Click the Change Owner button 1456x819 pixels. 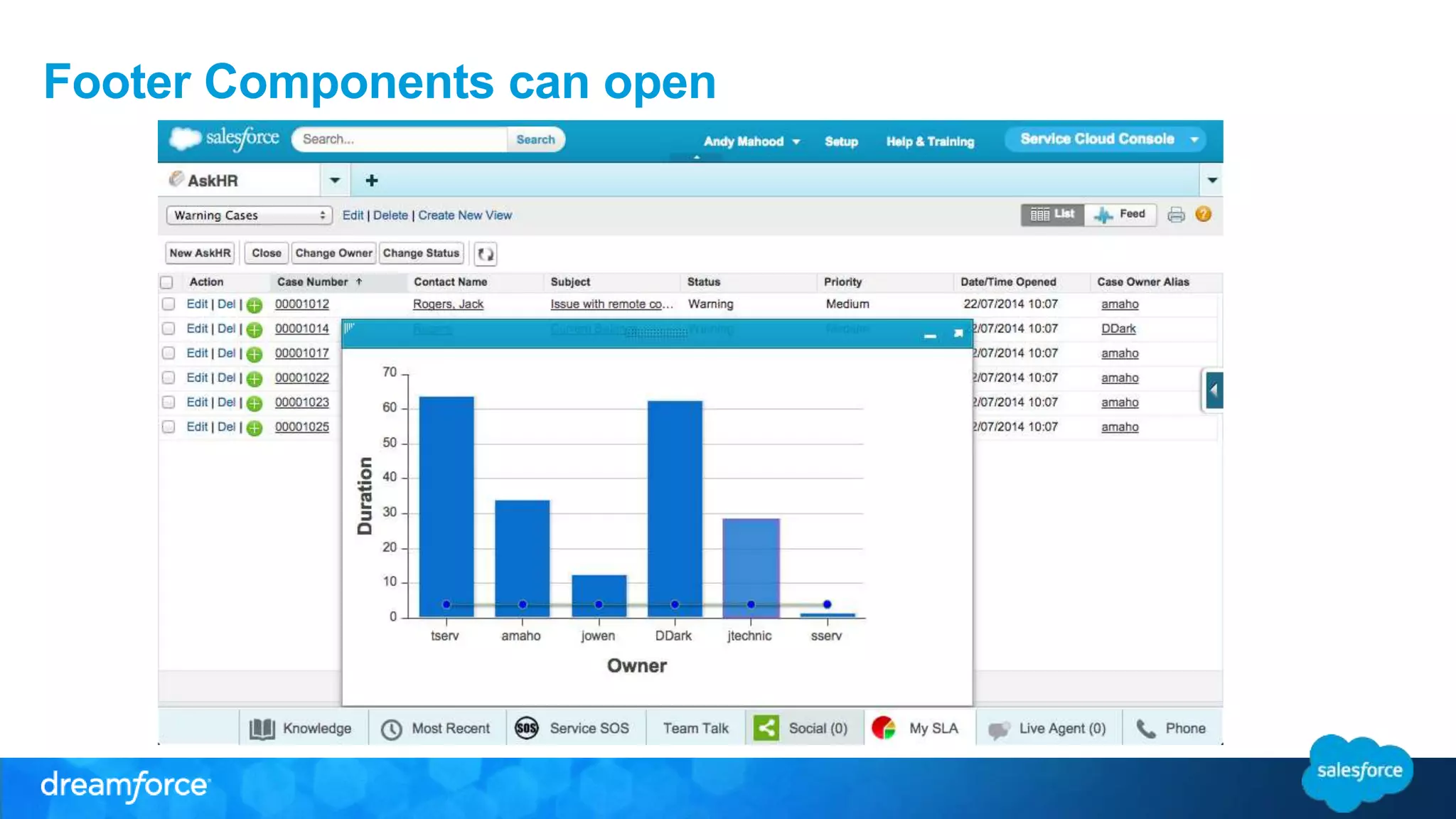[333, 253]
